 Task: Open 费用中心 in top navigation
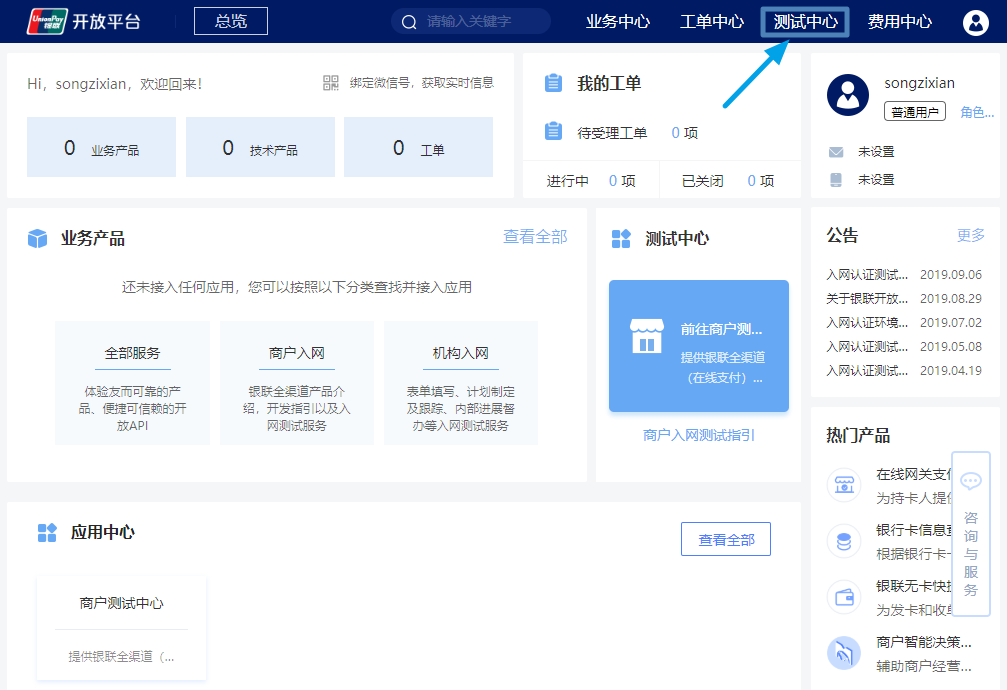point(899,22)
